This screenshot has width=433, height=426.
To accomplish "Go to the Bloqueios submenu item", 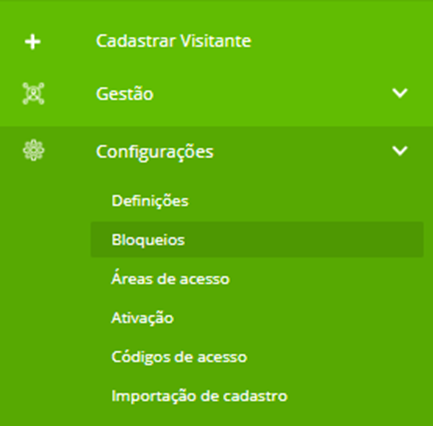I will pos(148,240).
